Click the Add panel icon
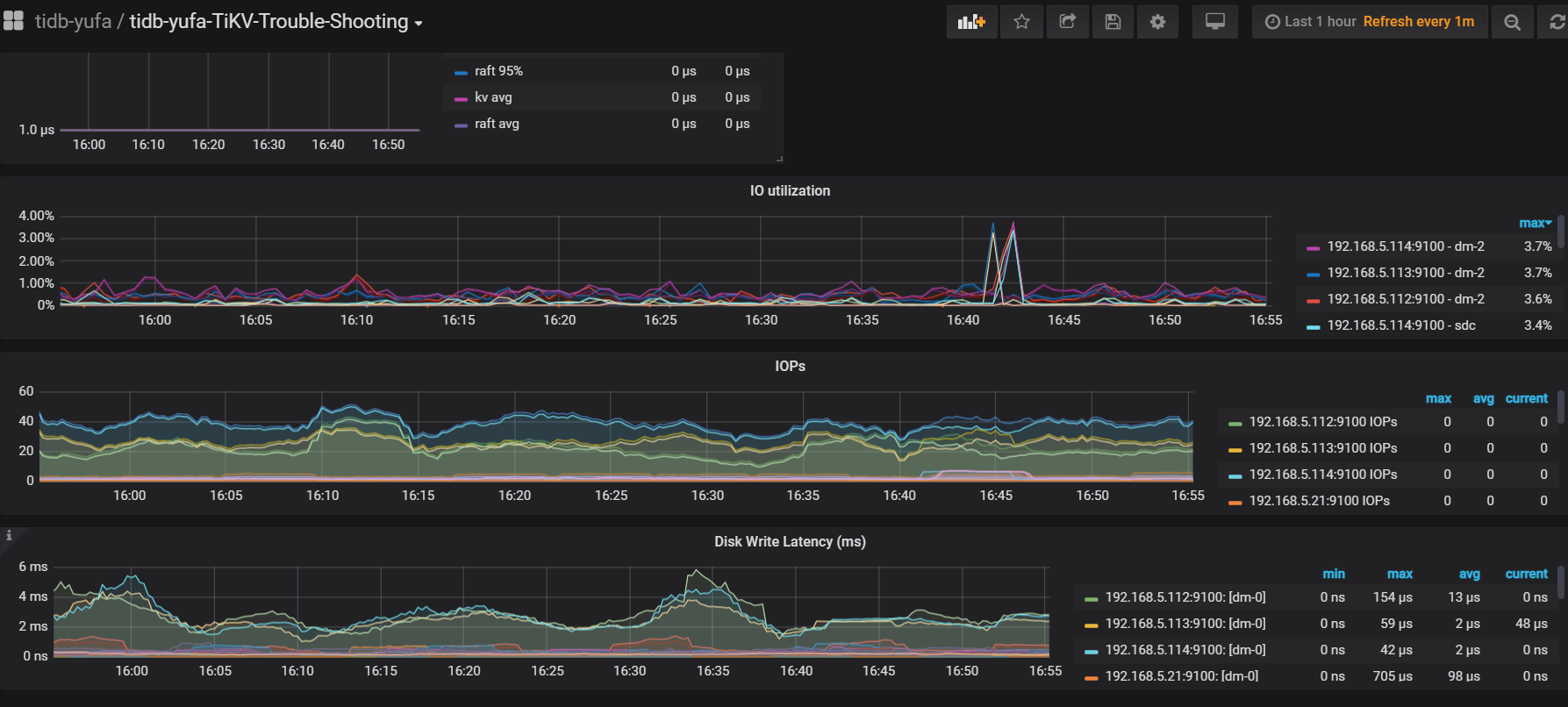This screenshot has height=707, width=1568. [x=971, y=22]
